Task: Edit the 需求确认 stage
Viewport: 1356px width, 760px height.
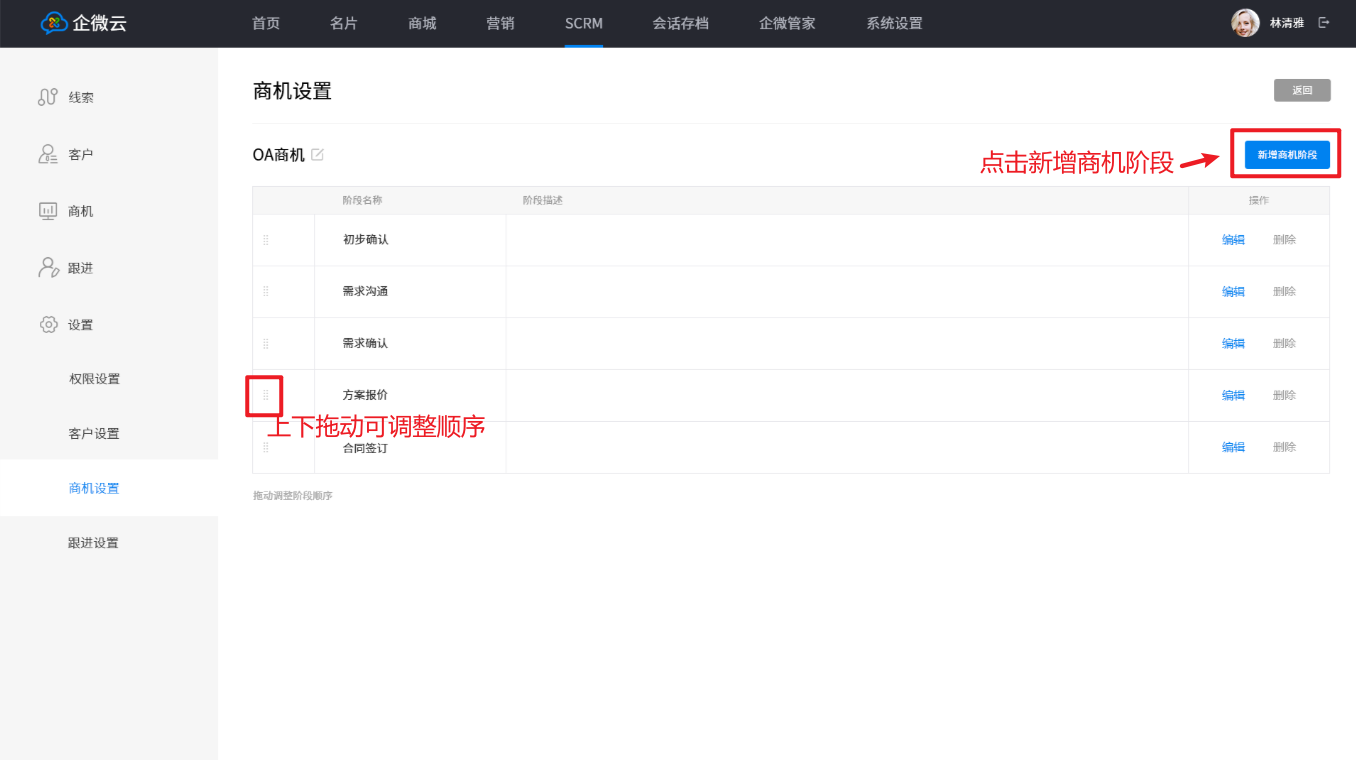Action: [1233, 344]
